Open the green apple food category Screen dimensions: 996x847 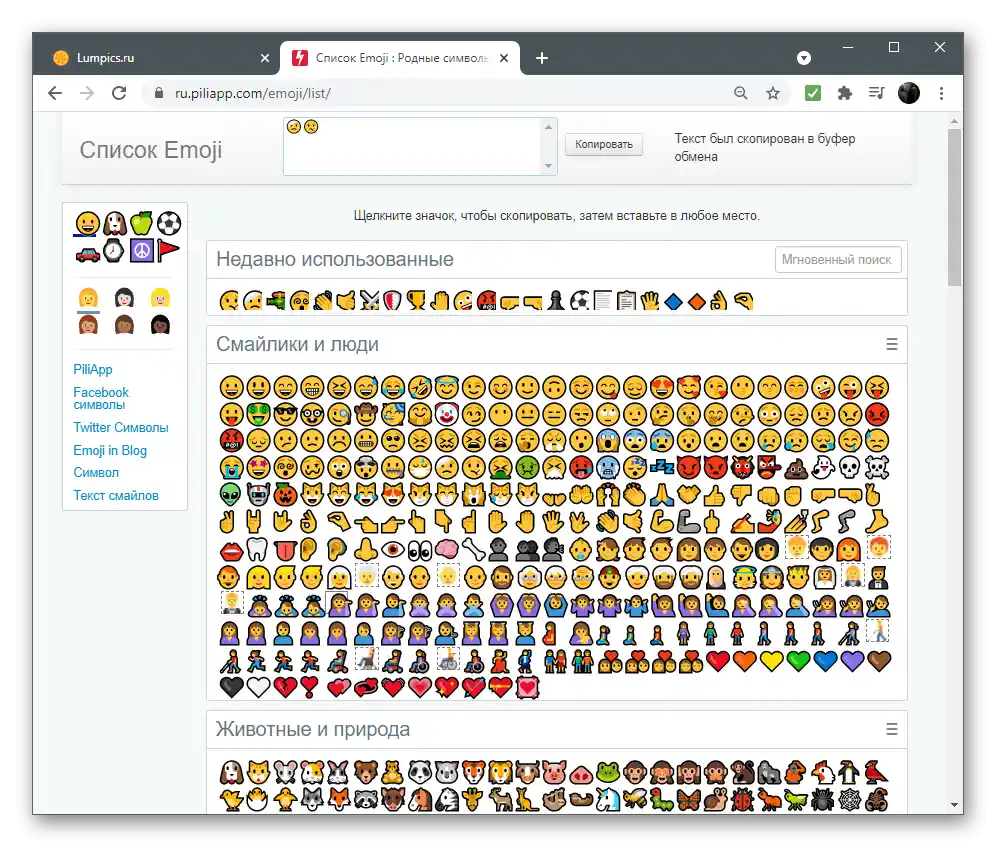[141, 223]
